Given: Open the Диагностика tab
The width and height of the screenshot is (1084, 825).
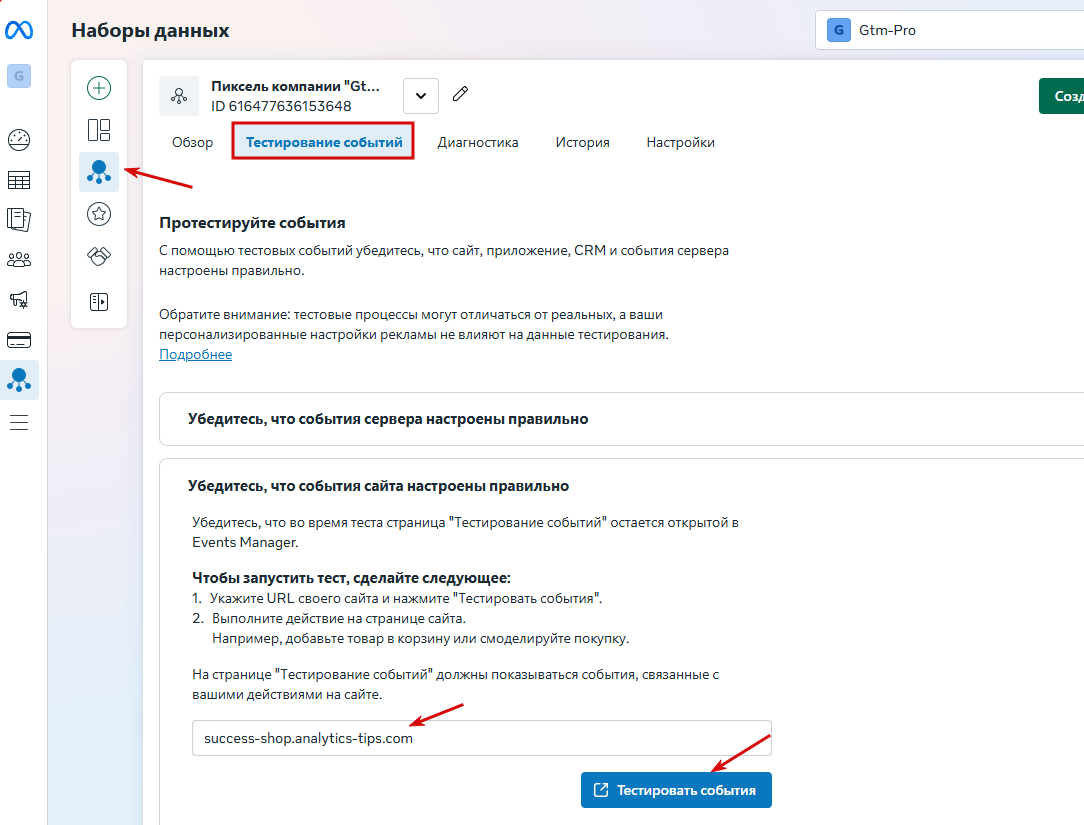Looking at the screenshot, I should pyautogui.click(x=478, y=142).
